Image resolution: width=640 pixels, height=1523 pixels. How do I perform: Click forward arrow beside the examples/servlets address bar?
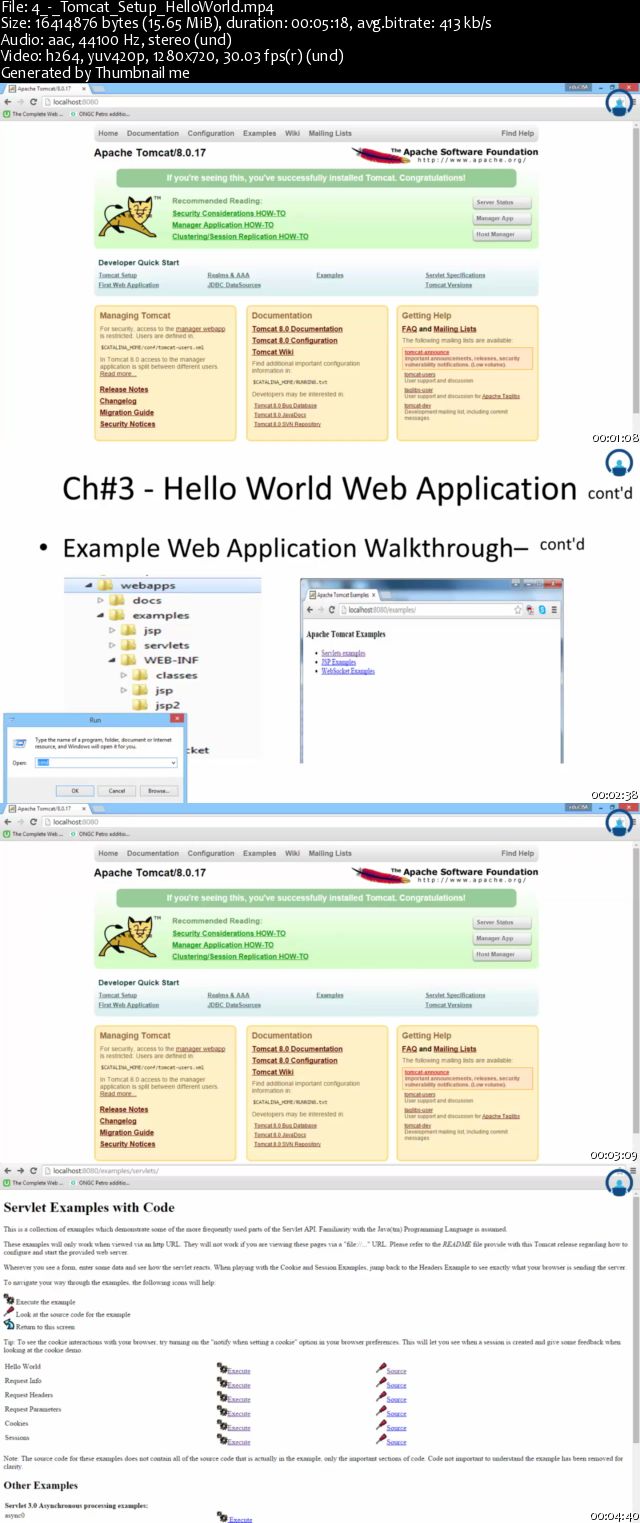[21, 1170]
